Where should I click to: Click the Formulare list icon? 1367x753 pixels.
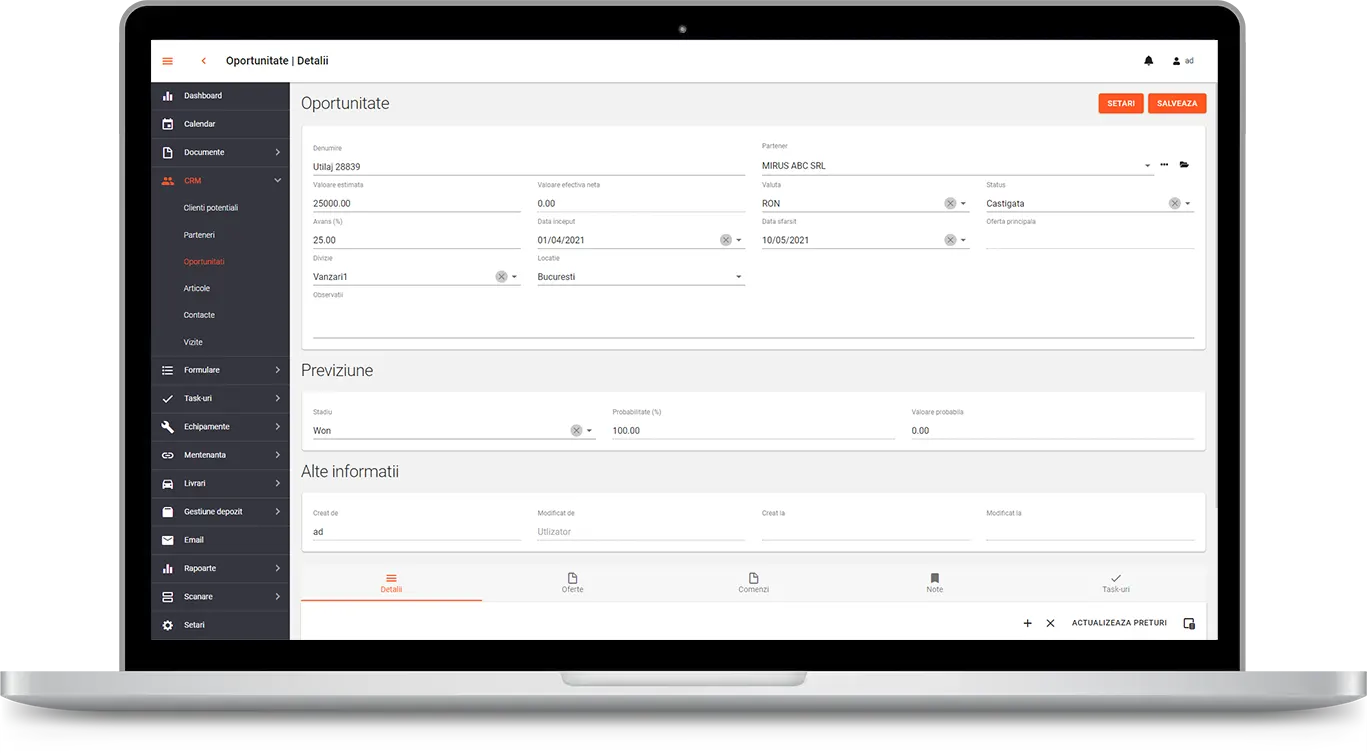pos(167,370)
